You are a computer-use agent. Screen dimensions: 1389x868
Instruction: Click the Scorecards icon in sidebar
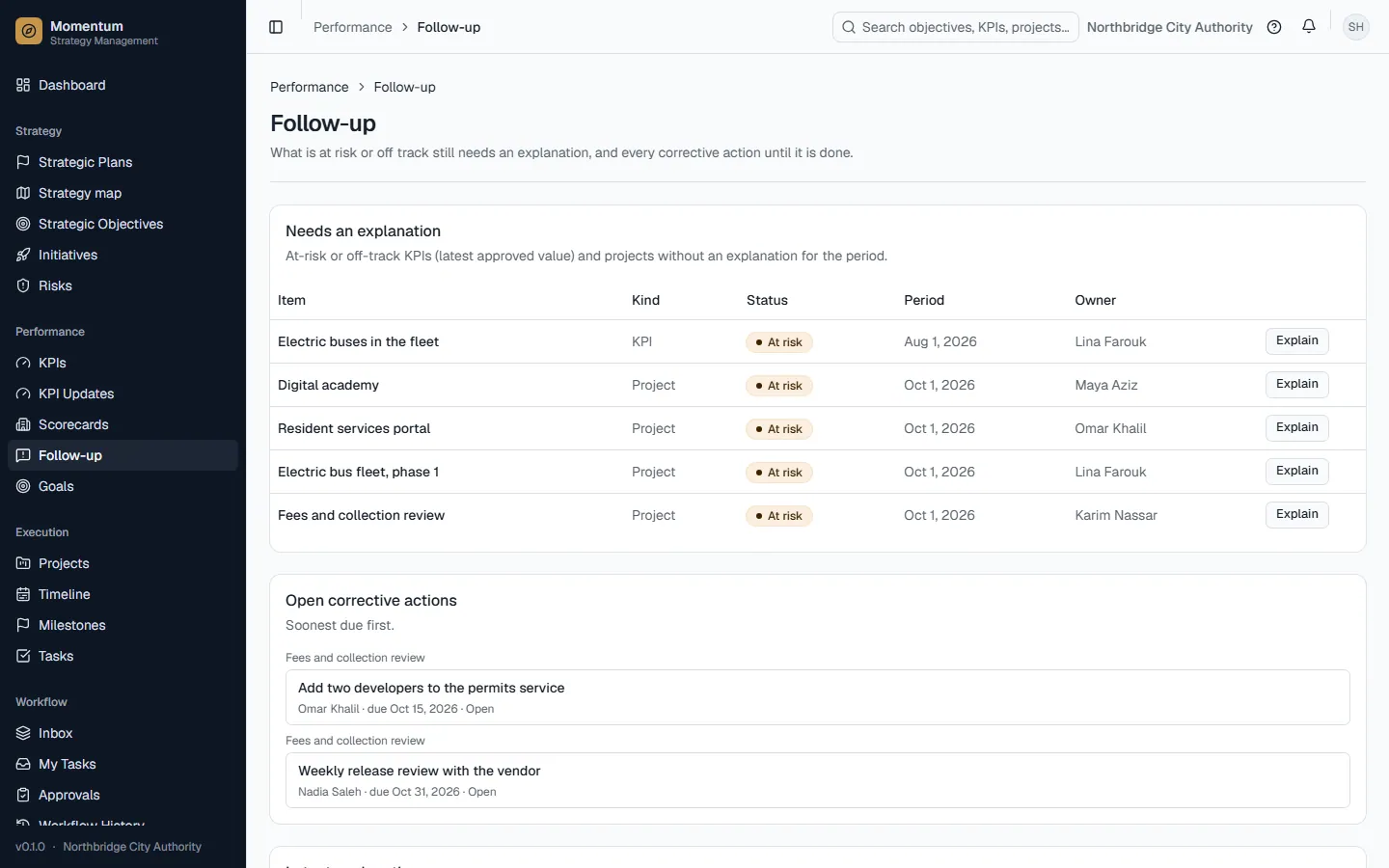tap(23, 424)
